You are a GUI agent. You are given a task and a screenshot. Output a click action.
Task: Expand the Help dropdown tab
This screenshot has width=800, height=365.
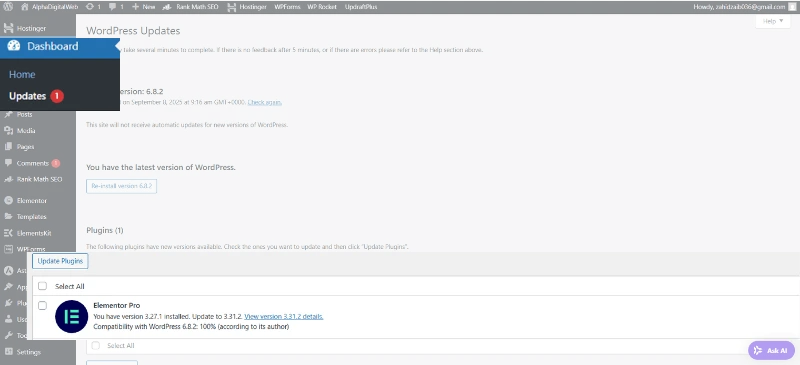click(x=772, y=21)
